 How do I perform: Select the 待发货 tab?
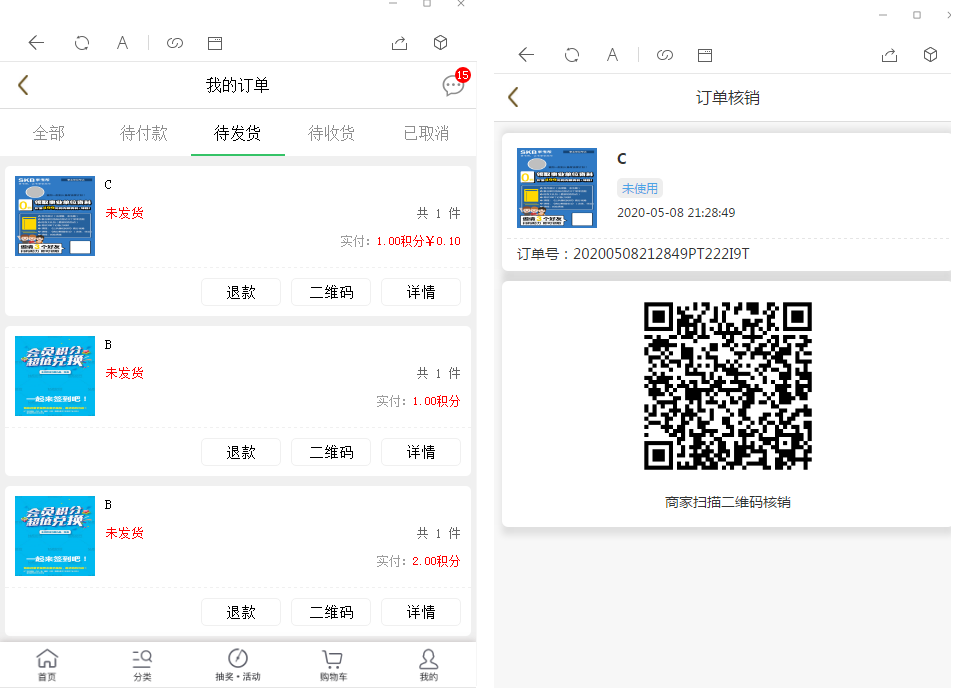click(x=238, y=133)
